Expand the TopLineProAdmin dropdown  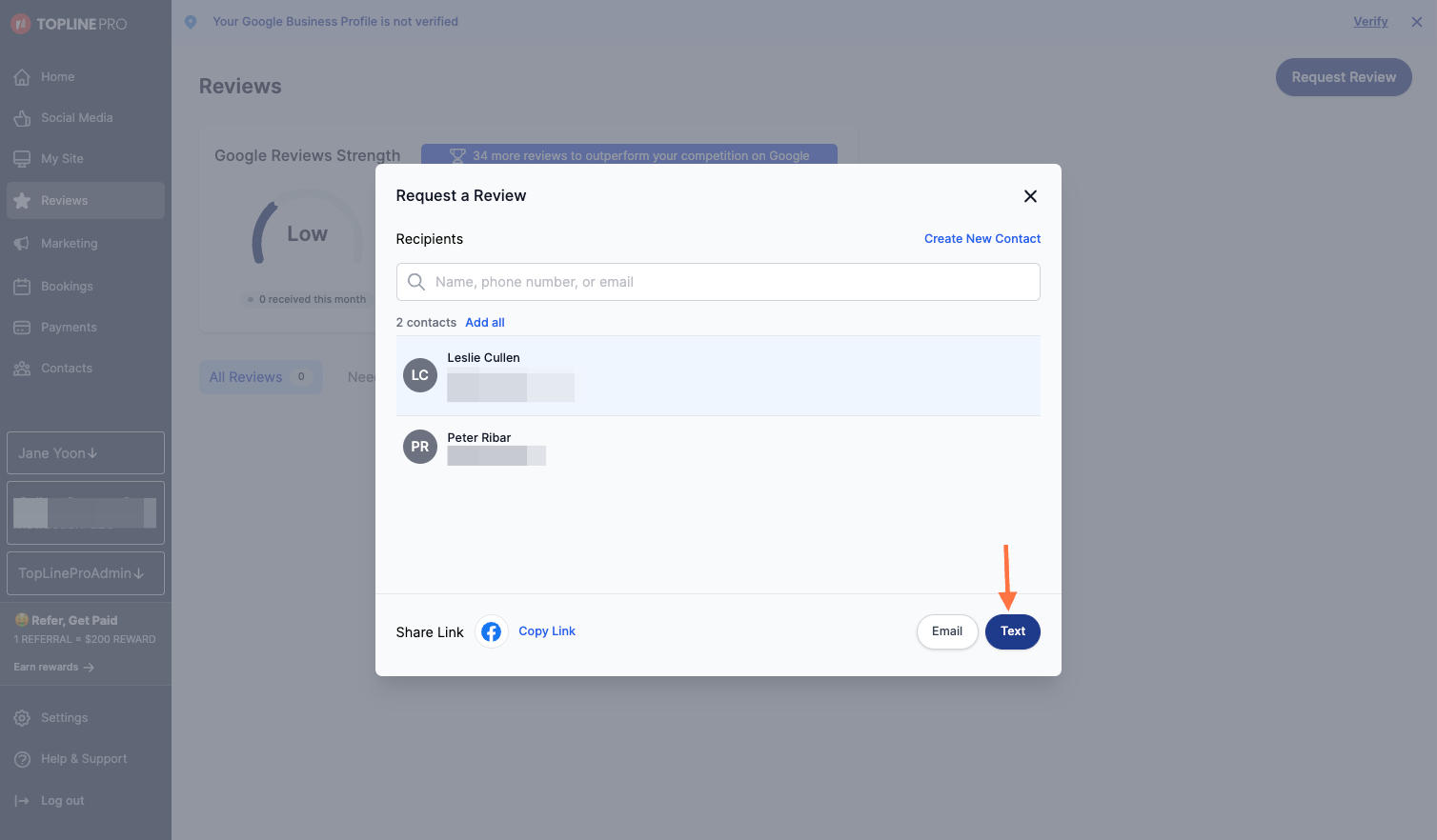[x=86, y=573]
